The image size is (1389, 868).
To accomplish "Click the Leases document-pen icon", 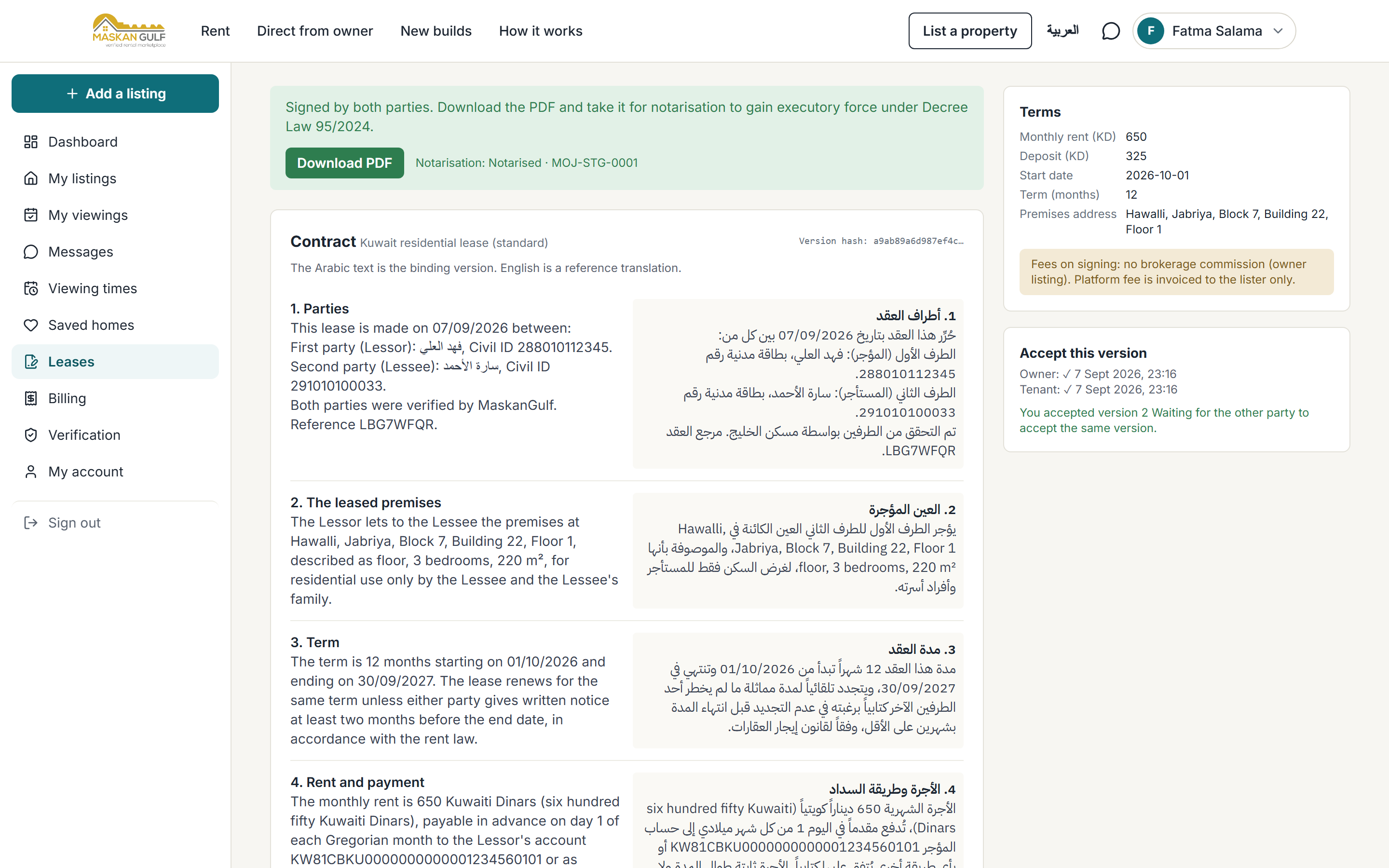I will (31, 362).
